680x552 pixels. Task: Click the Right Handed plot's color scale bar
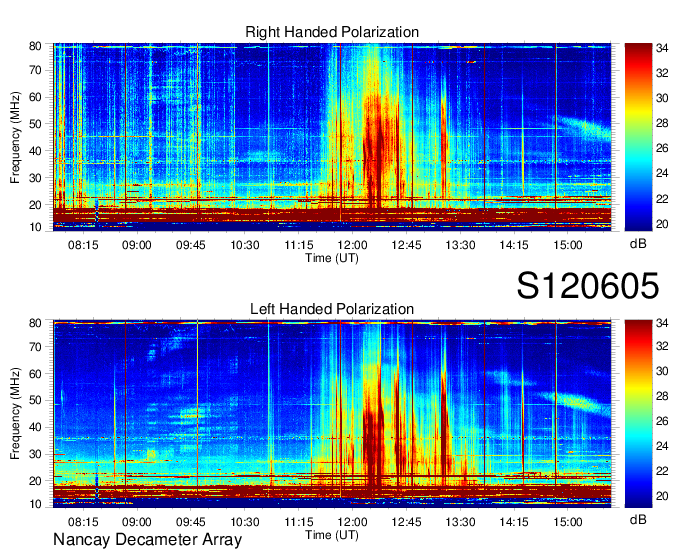[x=638, y=137]
